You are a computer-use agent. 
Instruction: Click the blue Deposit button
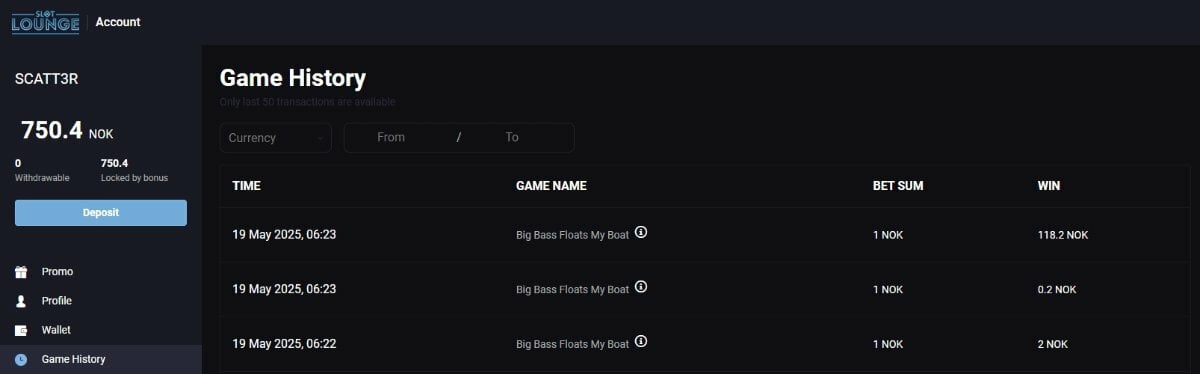[101, 213]
